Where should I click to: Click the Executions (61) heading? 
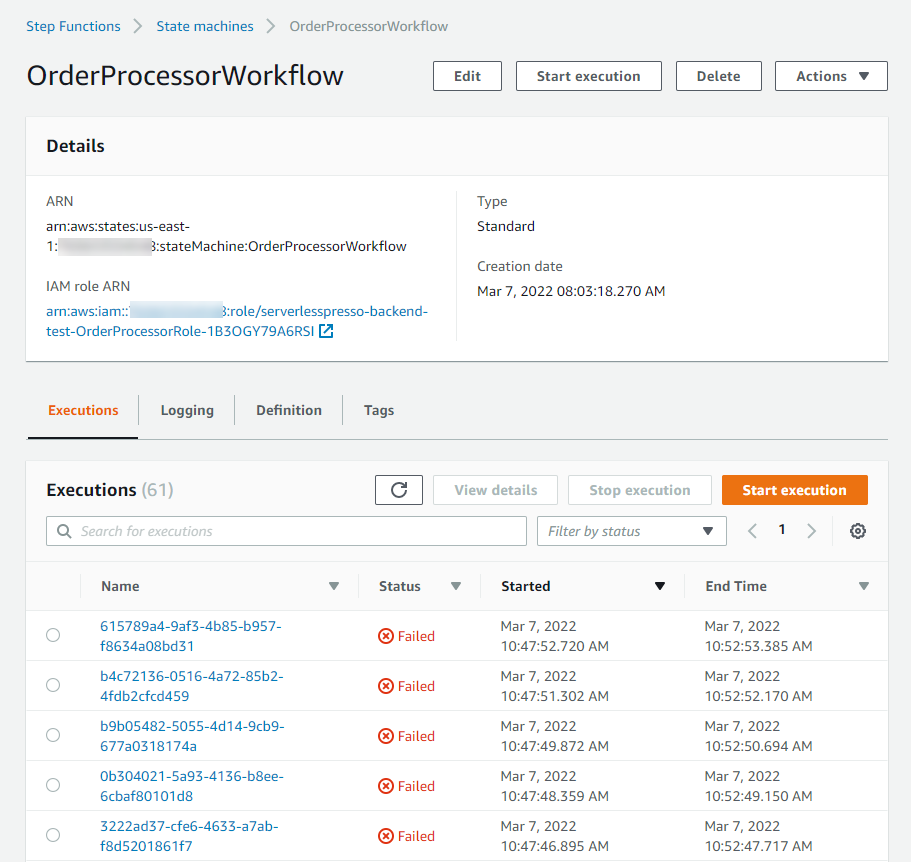[x=110, y=490]
